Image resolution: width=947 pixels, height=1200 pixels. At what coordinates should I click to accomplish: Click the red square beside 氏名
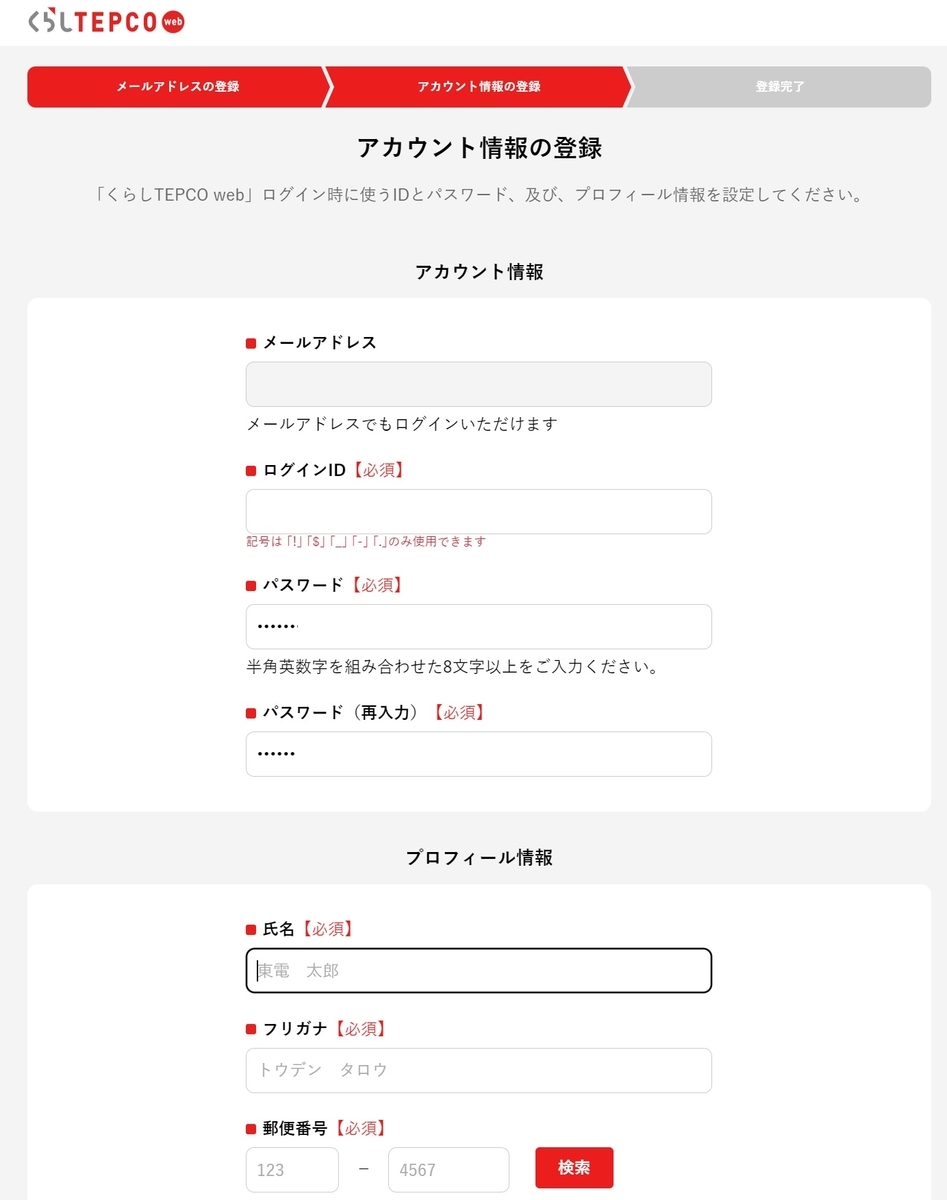point(251,930)
